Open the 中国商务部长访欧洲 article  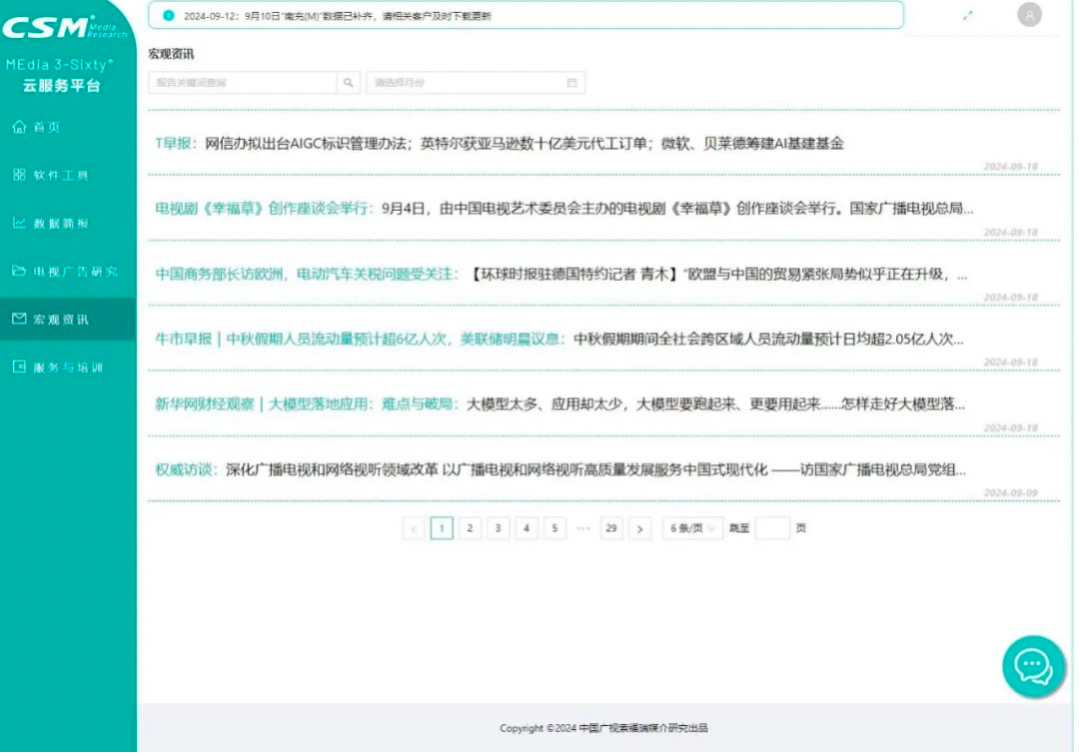click(561, 274)
